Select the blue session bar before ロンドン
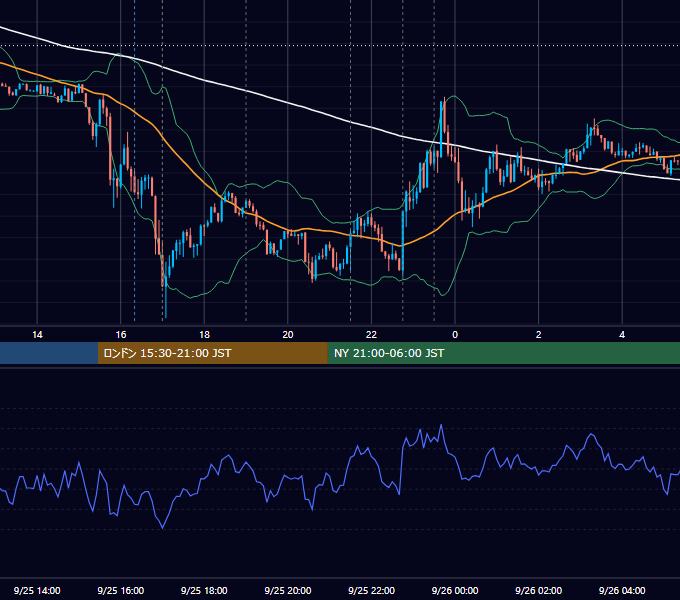 point(49,353)
